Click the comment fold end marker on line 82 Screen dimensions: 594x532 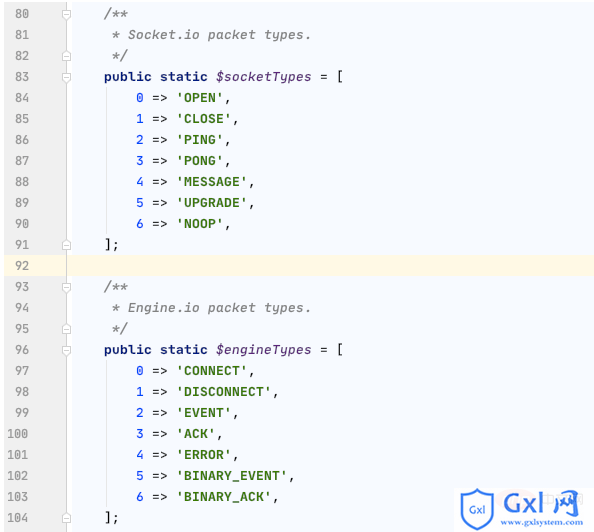pyautogui.click(x=66, y=56)
